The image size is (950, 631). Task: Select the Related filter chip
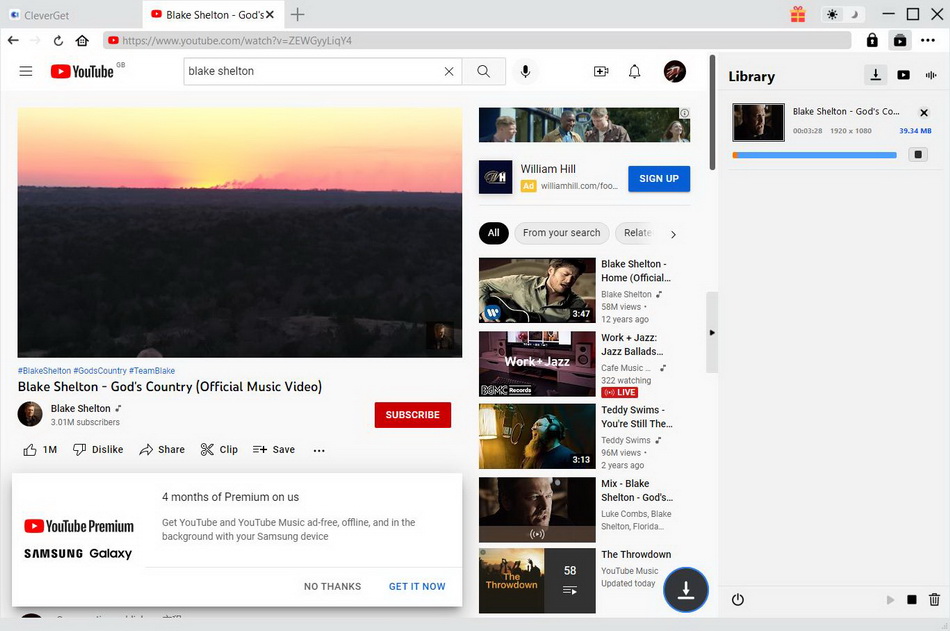tap(637, 233)
